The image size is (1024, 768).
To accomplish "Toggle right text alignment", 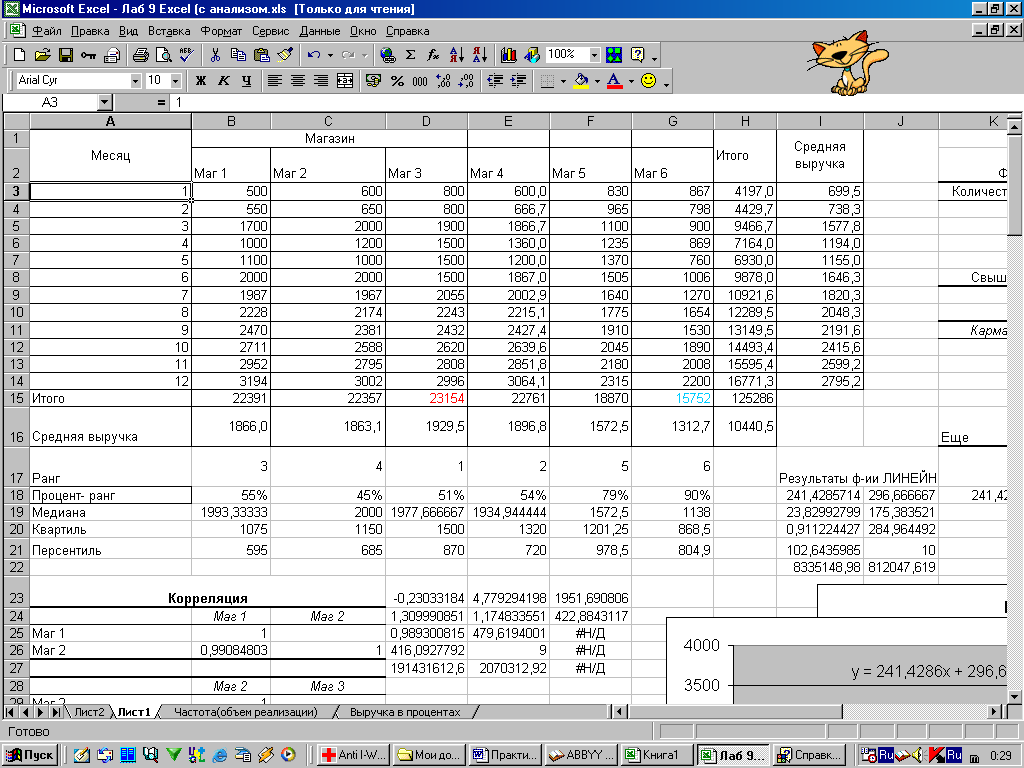I will [x=321, y=80].
